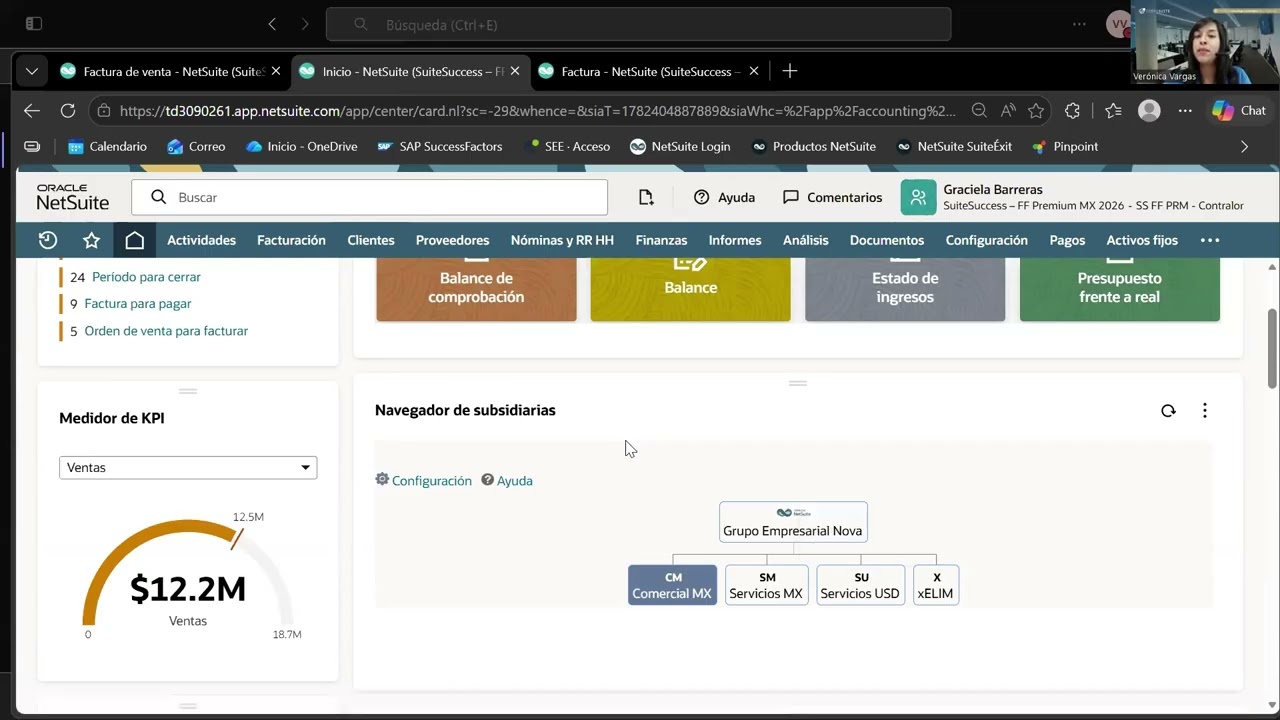Open the Ayuda help button in header

point(724,197)
